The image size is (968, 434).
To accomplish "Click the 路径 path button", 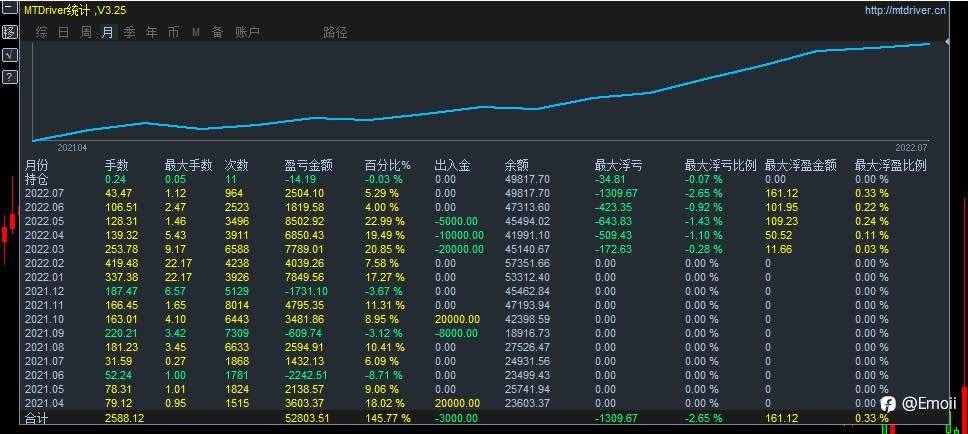I will (335, 33).
